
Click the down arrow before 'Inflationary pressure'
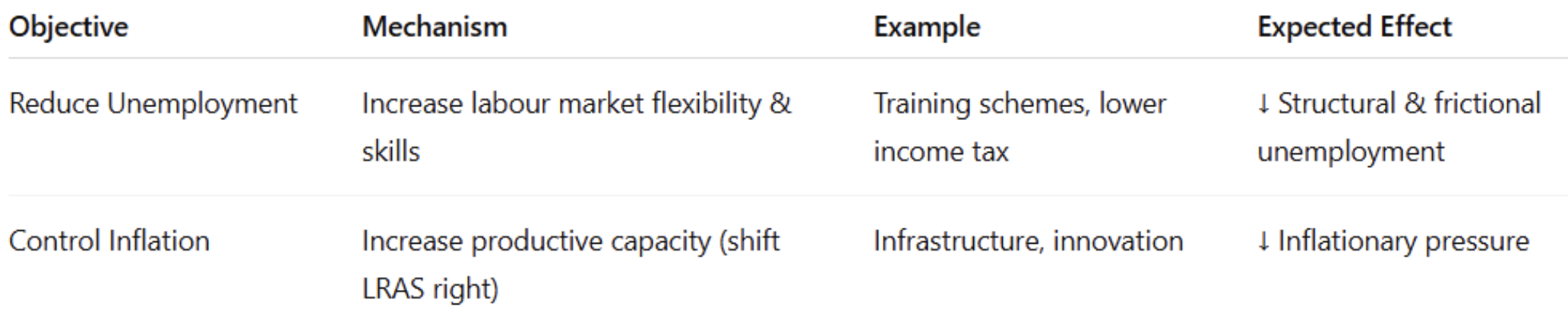1263,241
